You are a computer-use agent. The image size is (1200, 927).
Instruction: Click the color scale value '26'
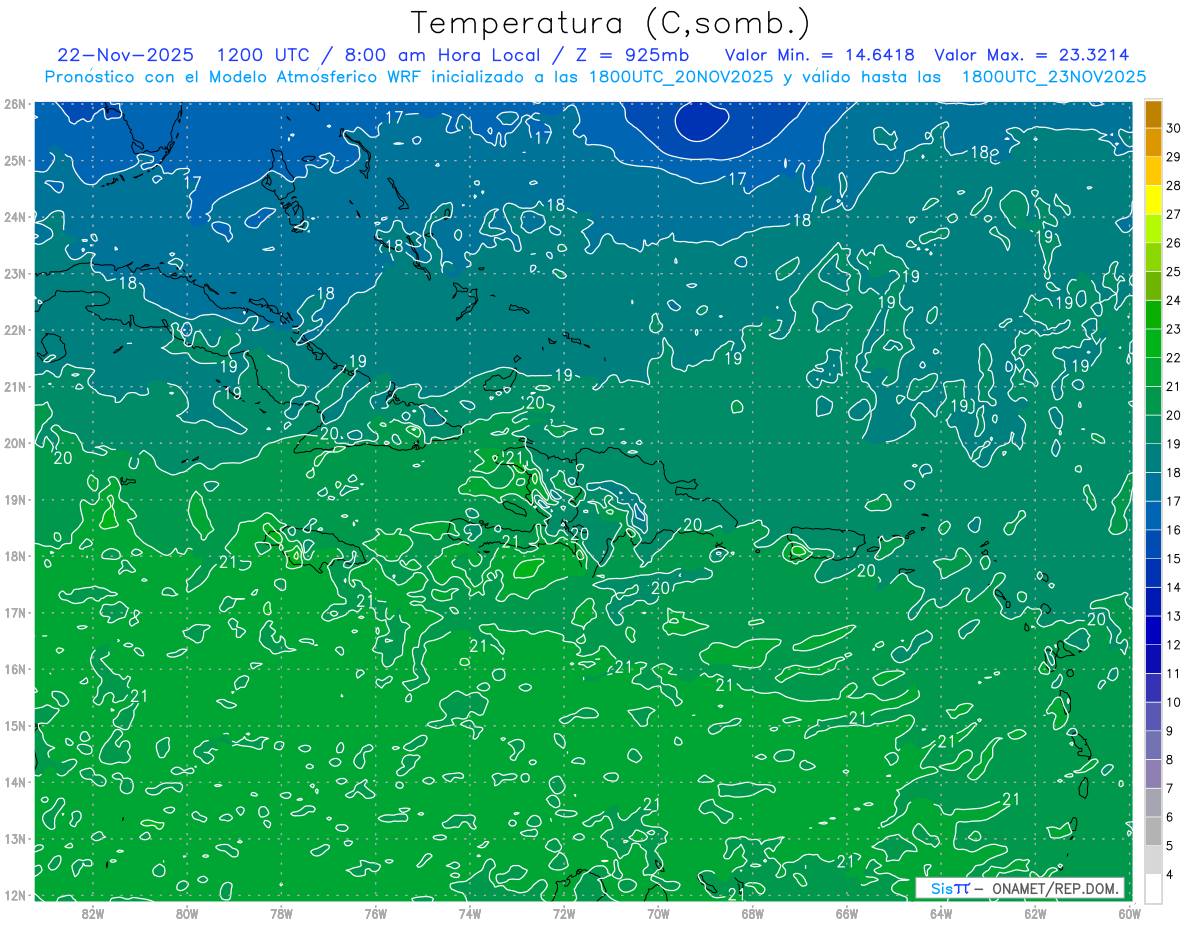[x=1173, y=243]
